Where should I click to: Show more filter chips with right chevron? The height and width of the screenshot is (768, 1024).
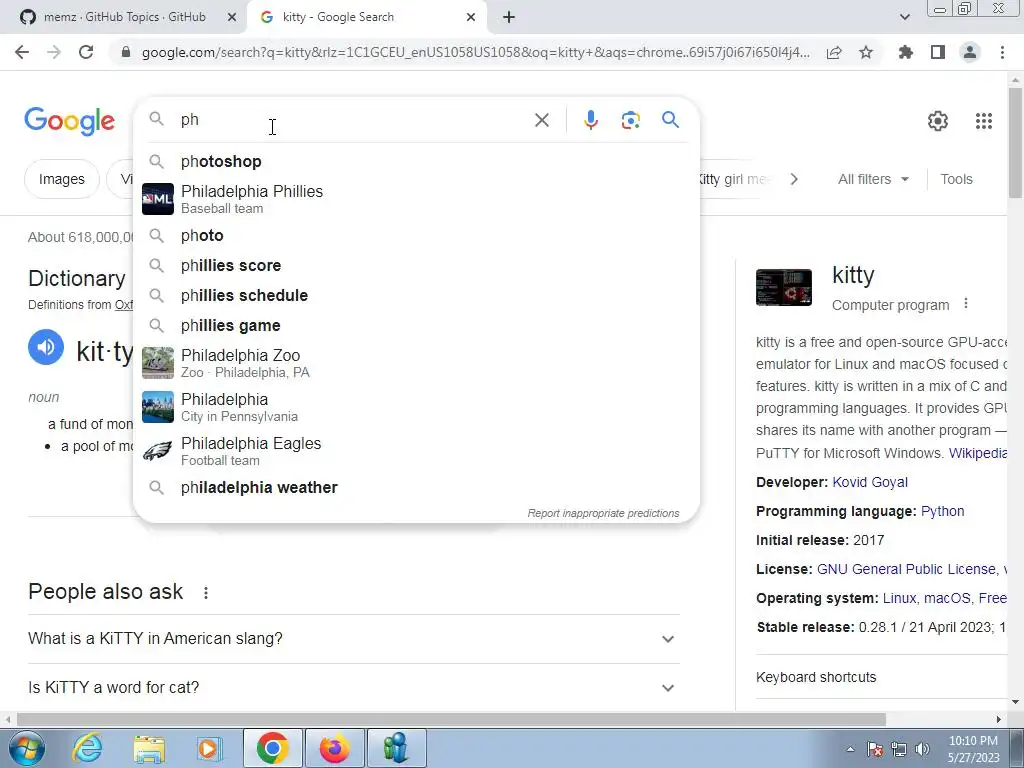click(794, 179)
